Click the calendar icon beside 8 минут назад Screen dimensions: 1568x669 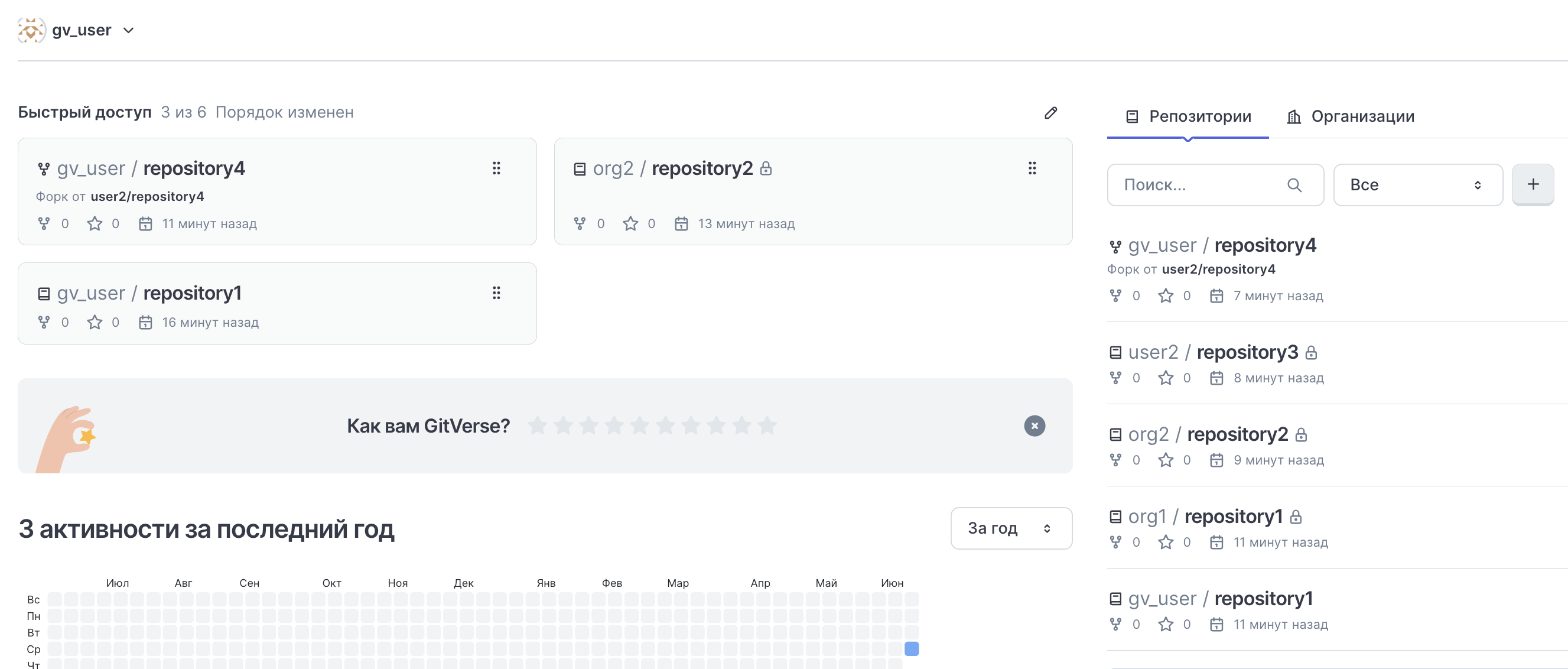coord(1216,378)
